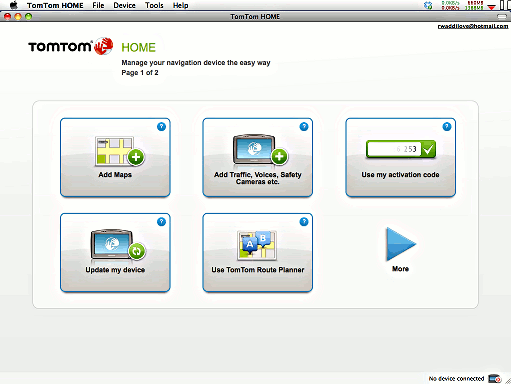Open the TomTom HOME application menu
This screenshot has height=384, width=511.
[55, 5]
